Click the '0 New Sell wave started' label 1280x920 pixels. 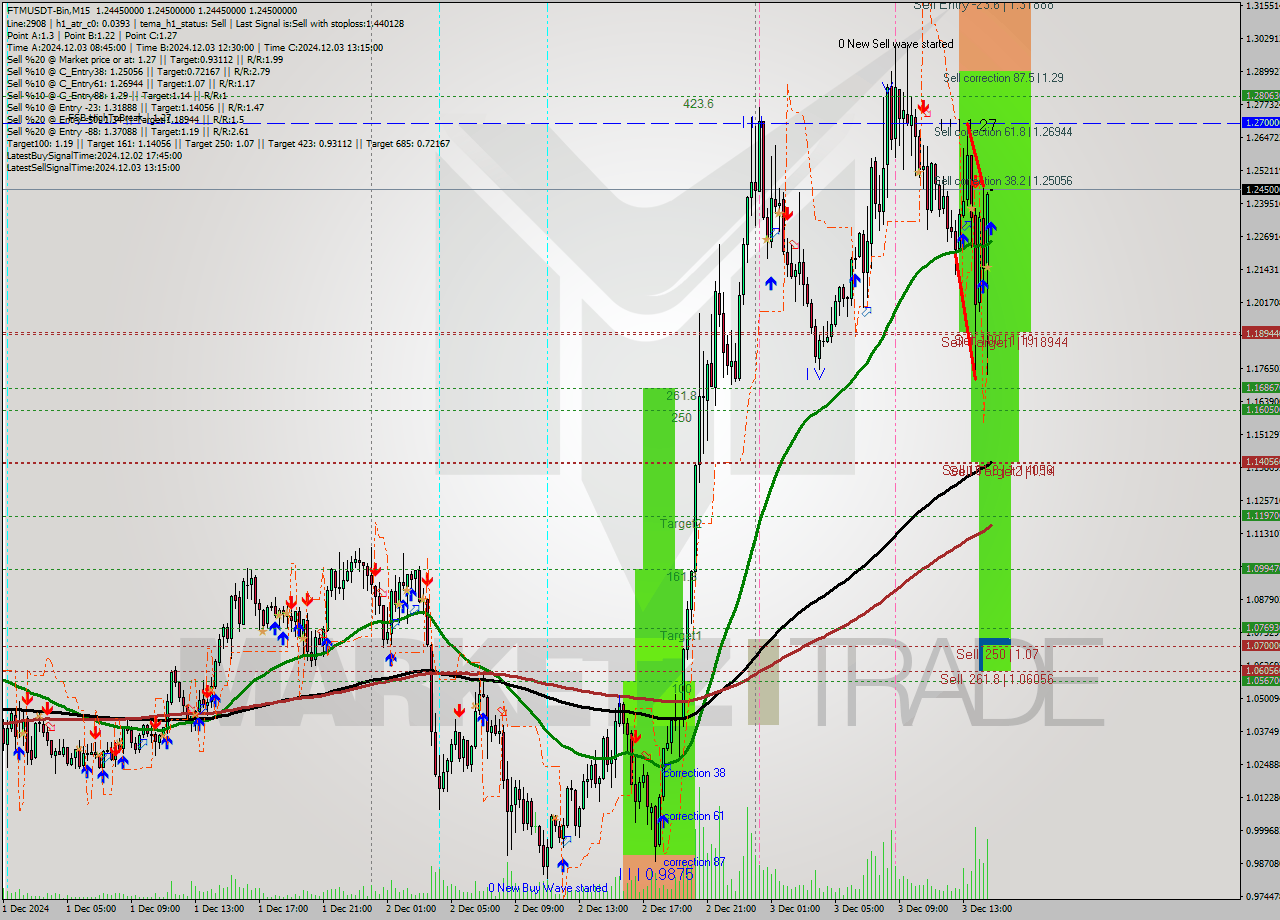coord(895,44)
